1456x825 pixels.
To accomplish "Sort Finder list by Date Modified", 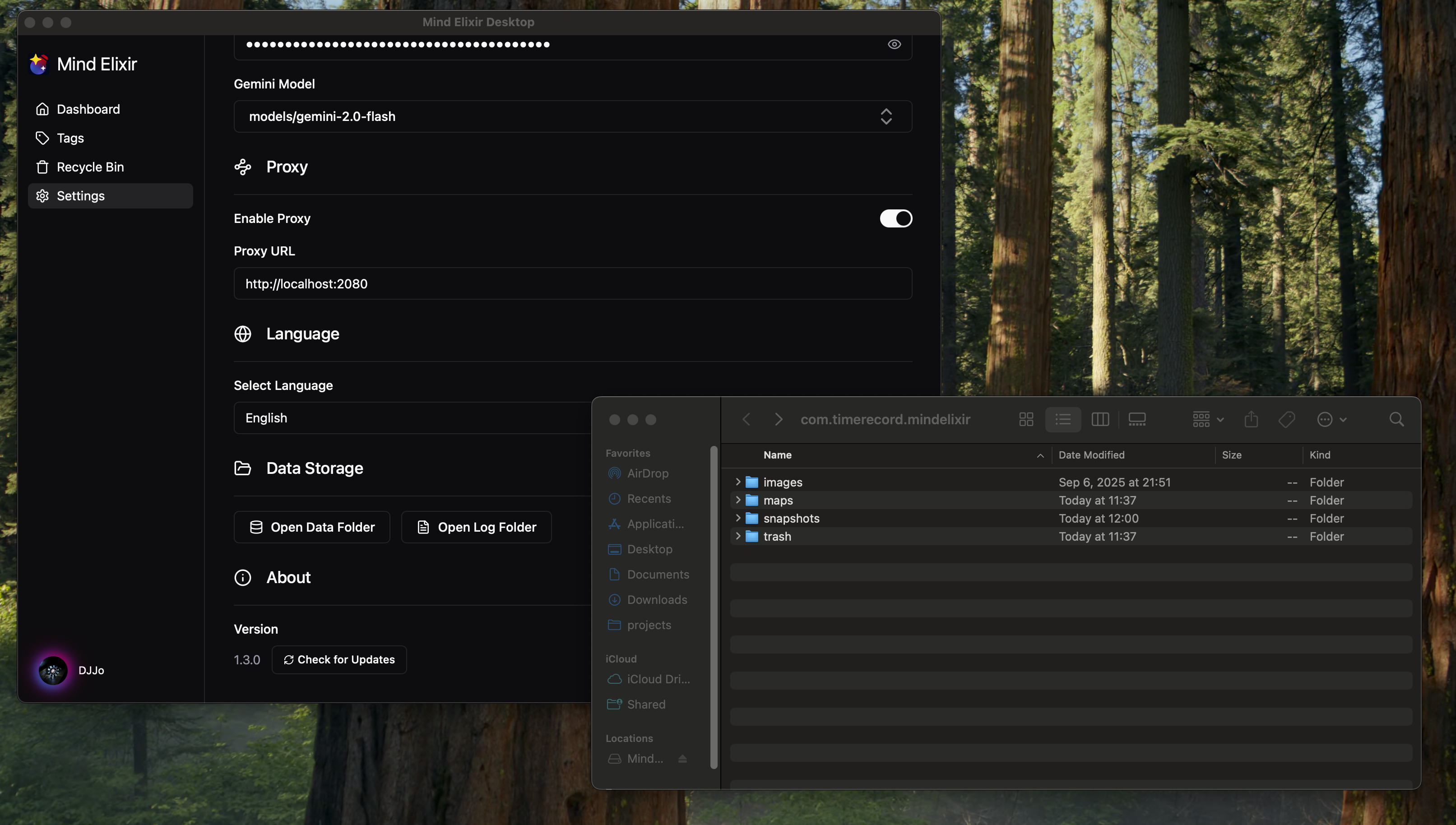I will coord(1133,455).
